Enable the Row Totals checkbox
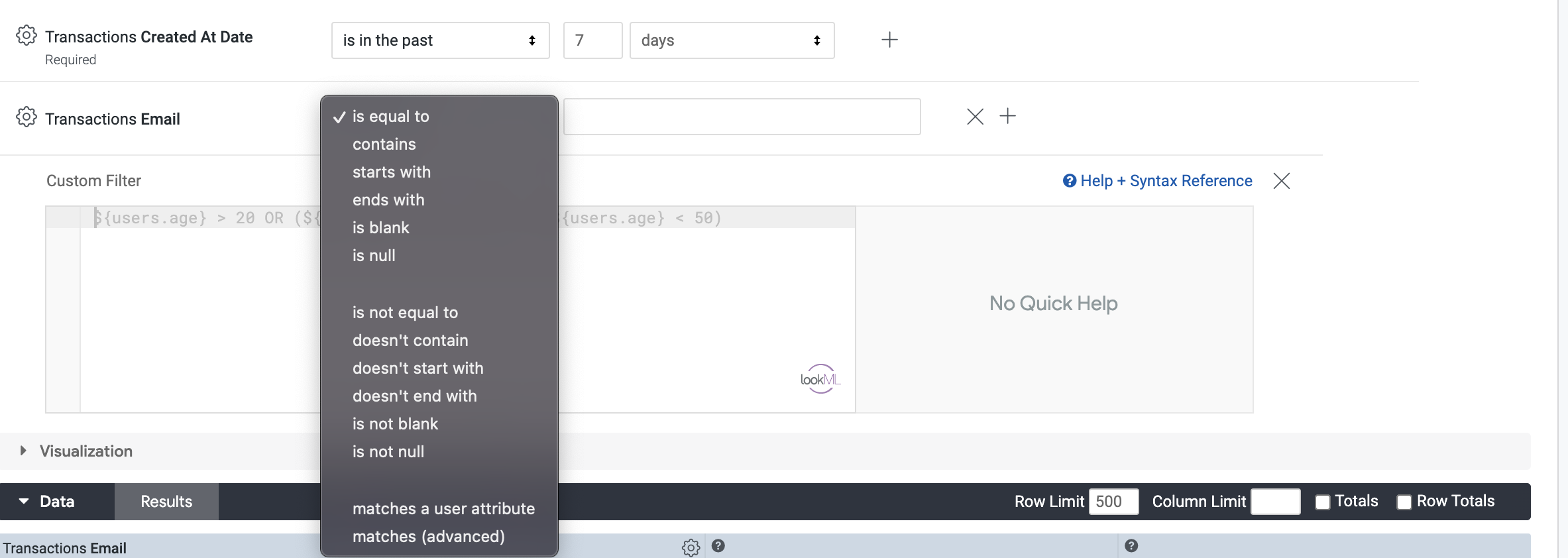 tap(1404, 502)
